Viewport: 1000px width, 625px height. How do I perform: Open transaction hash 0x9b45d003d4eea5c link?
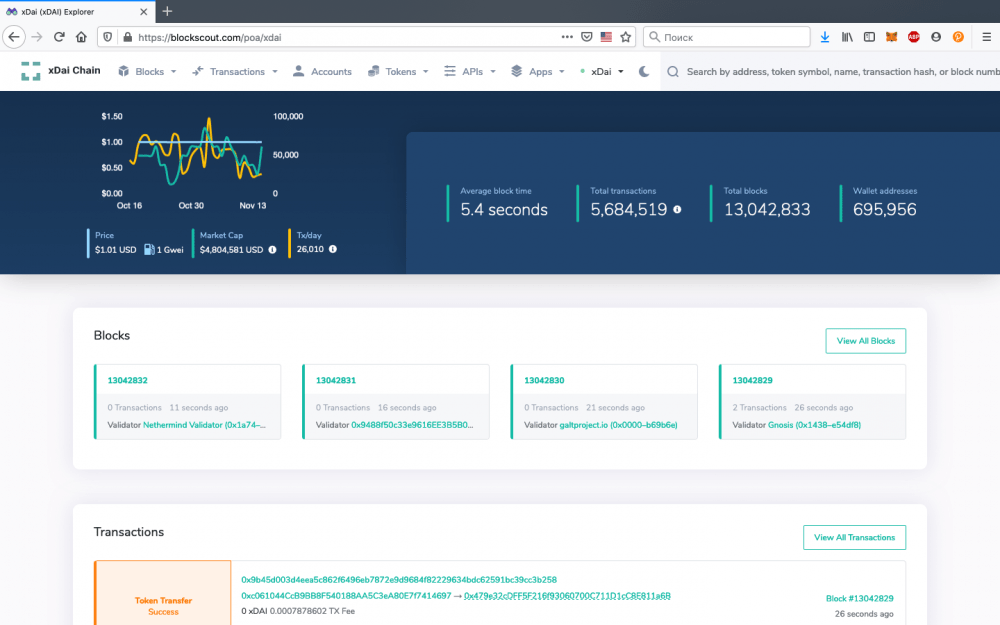[399, 580]
